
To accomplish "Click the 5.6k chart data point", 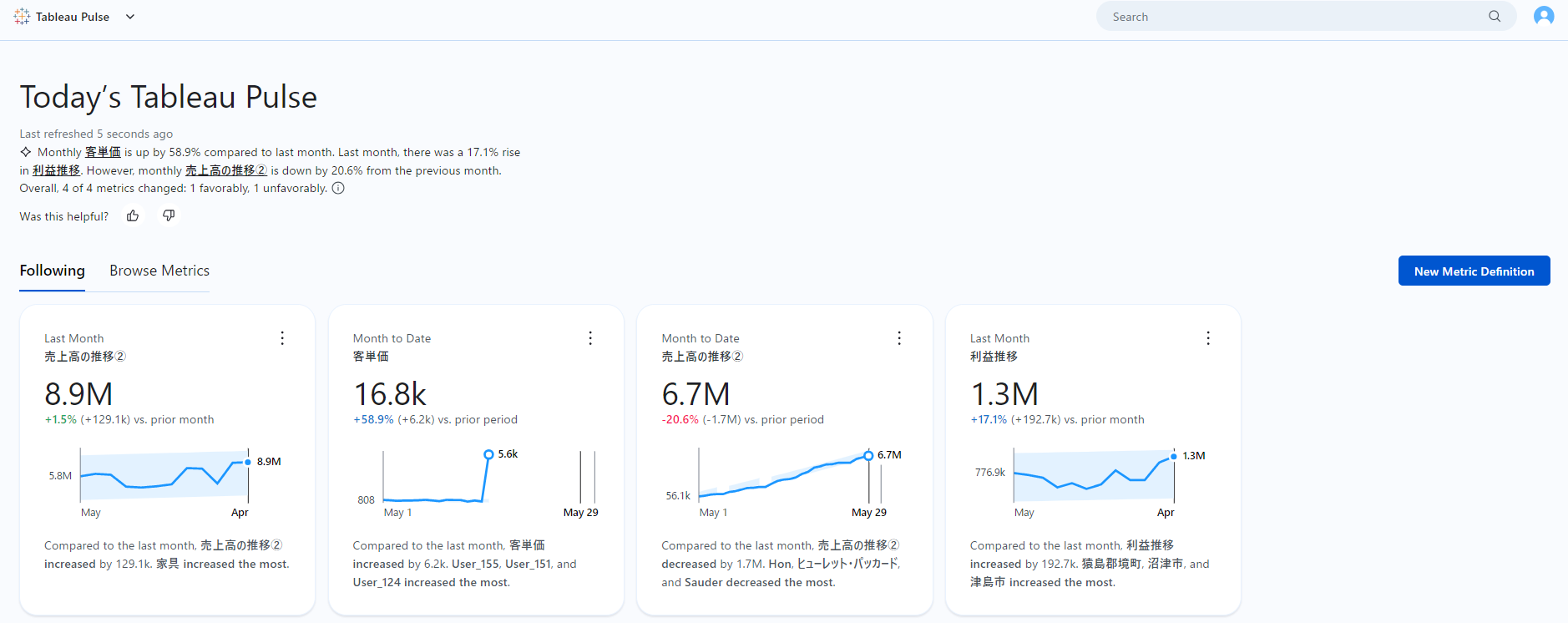I will 488,454.
